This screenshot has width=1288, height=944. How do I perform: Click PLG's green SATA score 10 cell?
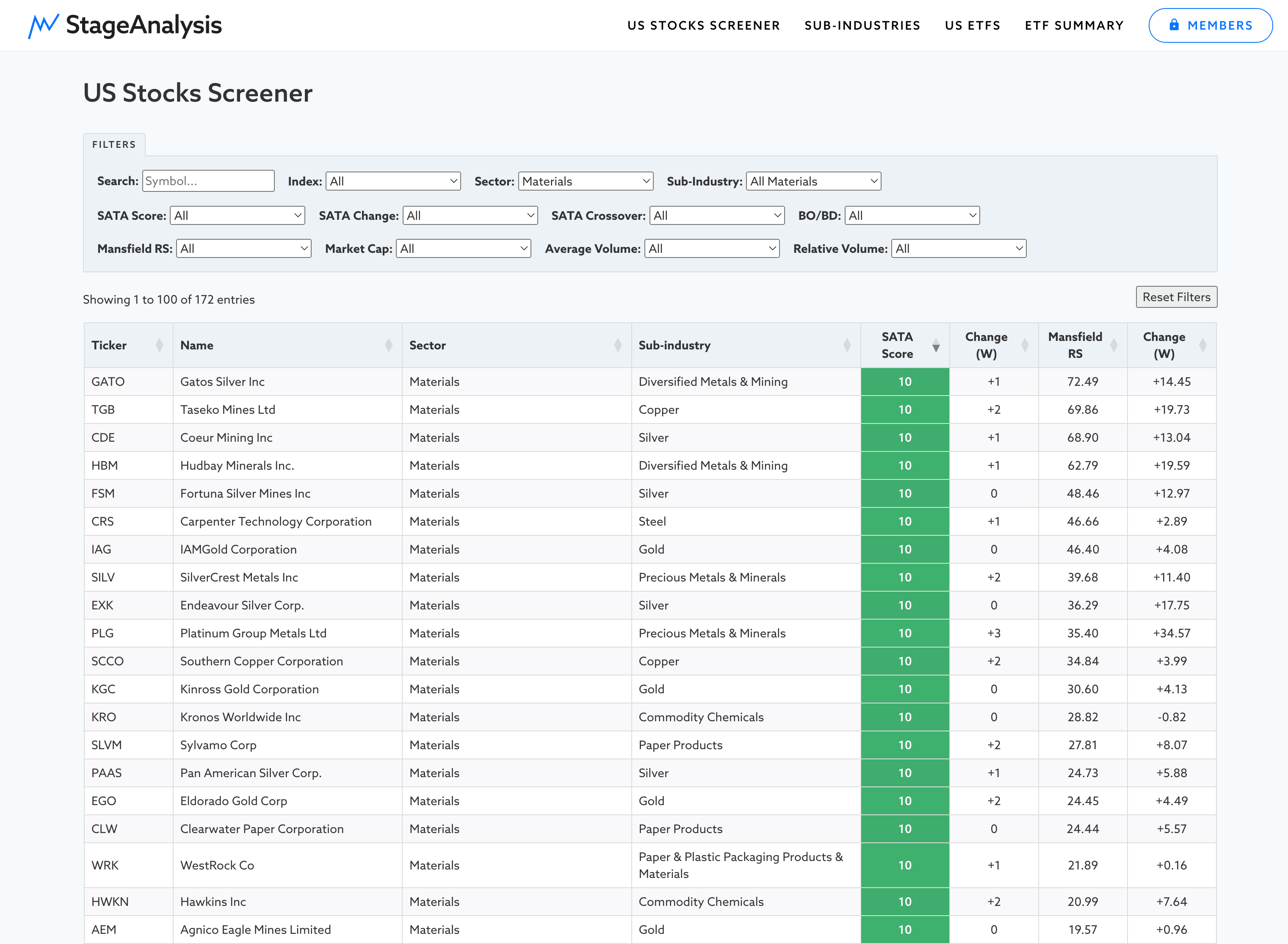pos(905,634)
